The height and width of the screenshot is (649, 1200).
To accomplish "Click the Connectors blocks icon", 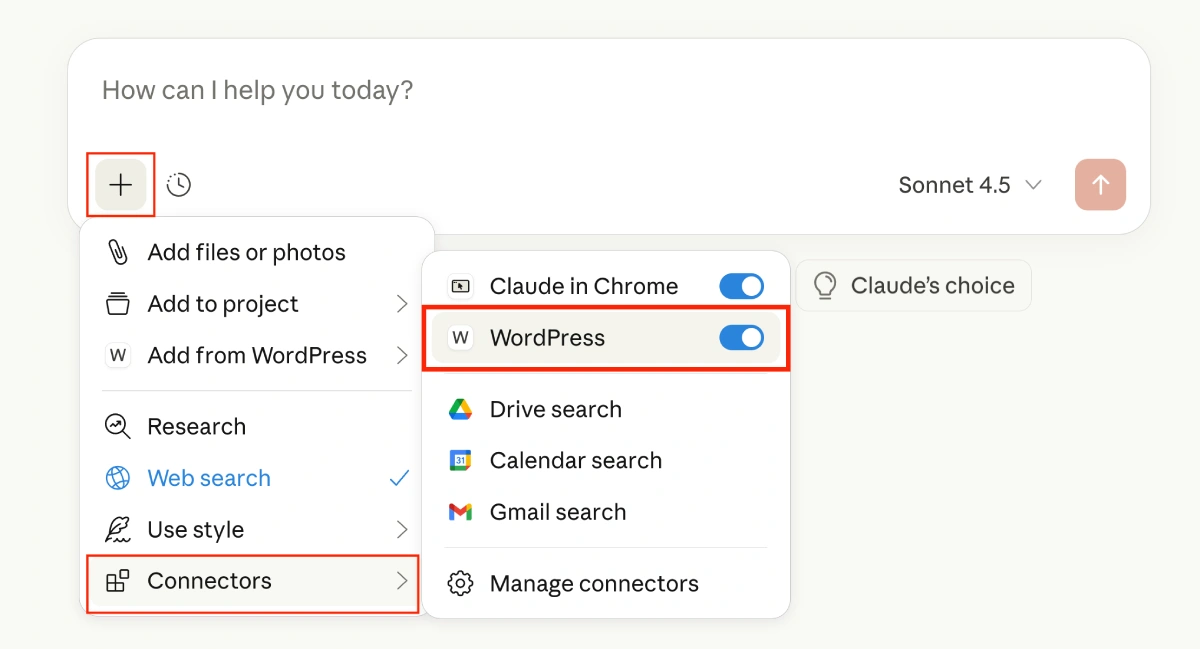I will pyautogui.click(x=118, y=581).
